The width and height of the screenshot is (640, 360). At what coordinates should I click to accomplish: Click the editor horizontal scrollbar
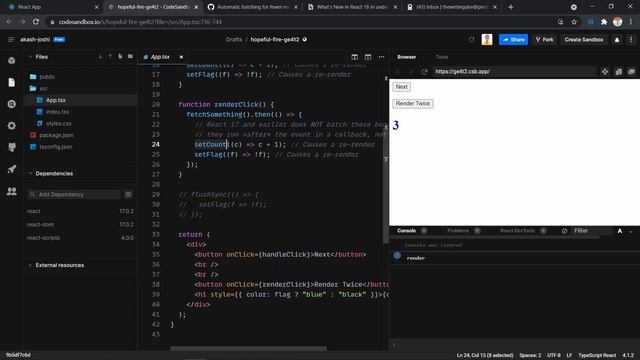tap(248, 349)
